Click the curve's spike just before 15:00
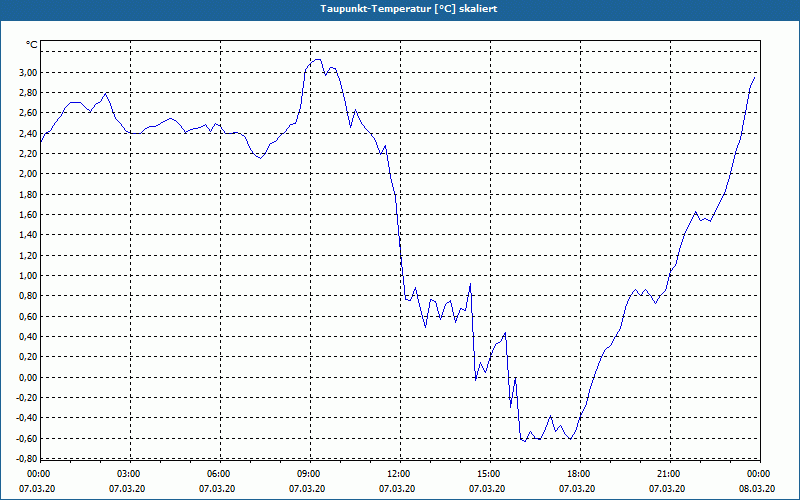The image size is (800, 500). (x=470, y=284)
